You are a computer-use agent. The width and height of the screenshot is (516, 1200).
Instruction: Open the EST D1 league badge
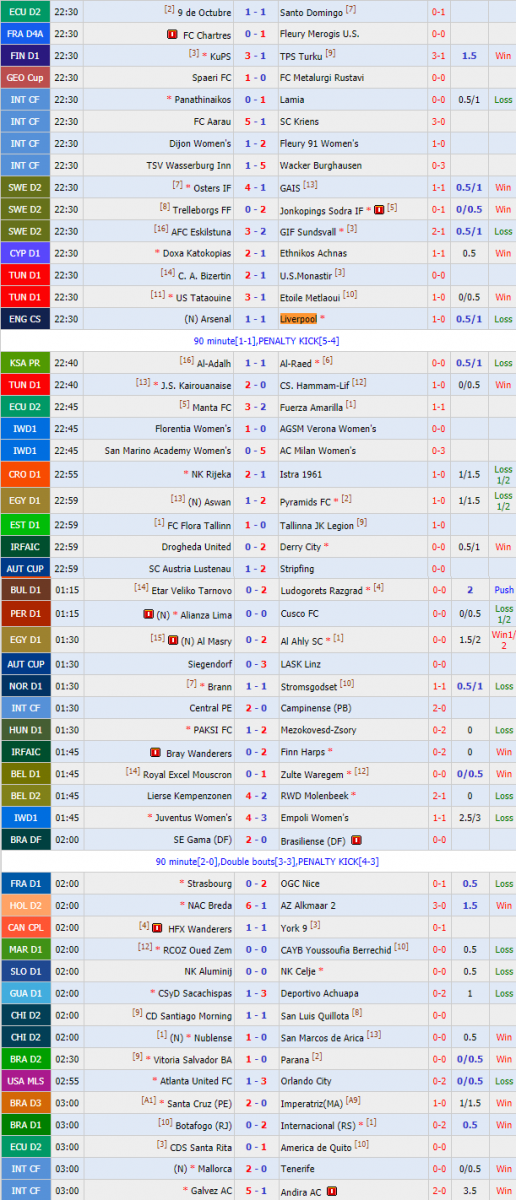click(x=25, y=525)
